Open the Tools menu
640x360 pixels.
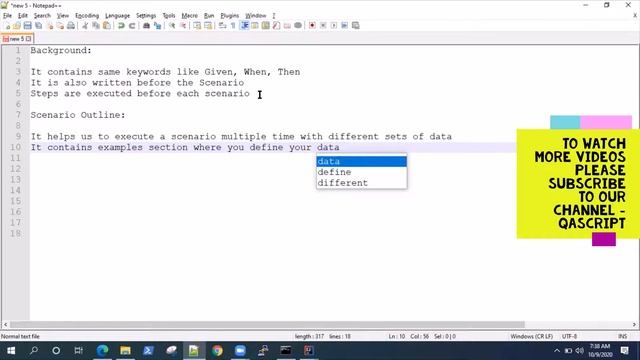[169, 16]
